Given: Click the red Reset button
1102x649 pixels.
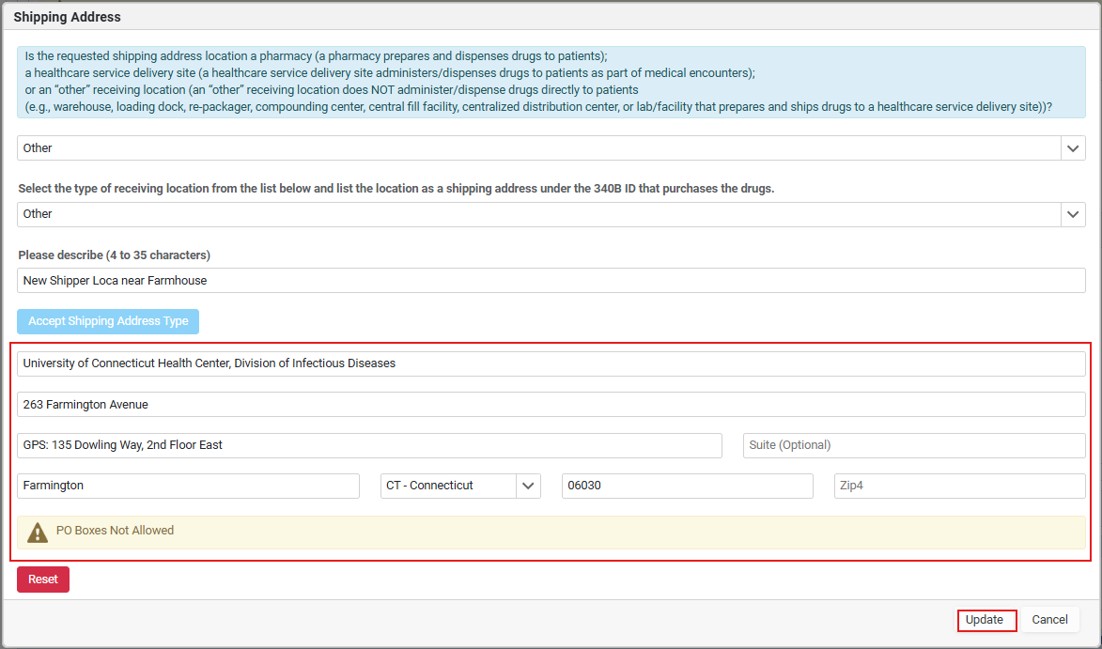Looking at the screenshot, I should (43, 579).
